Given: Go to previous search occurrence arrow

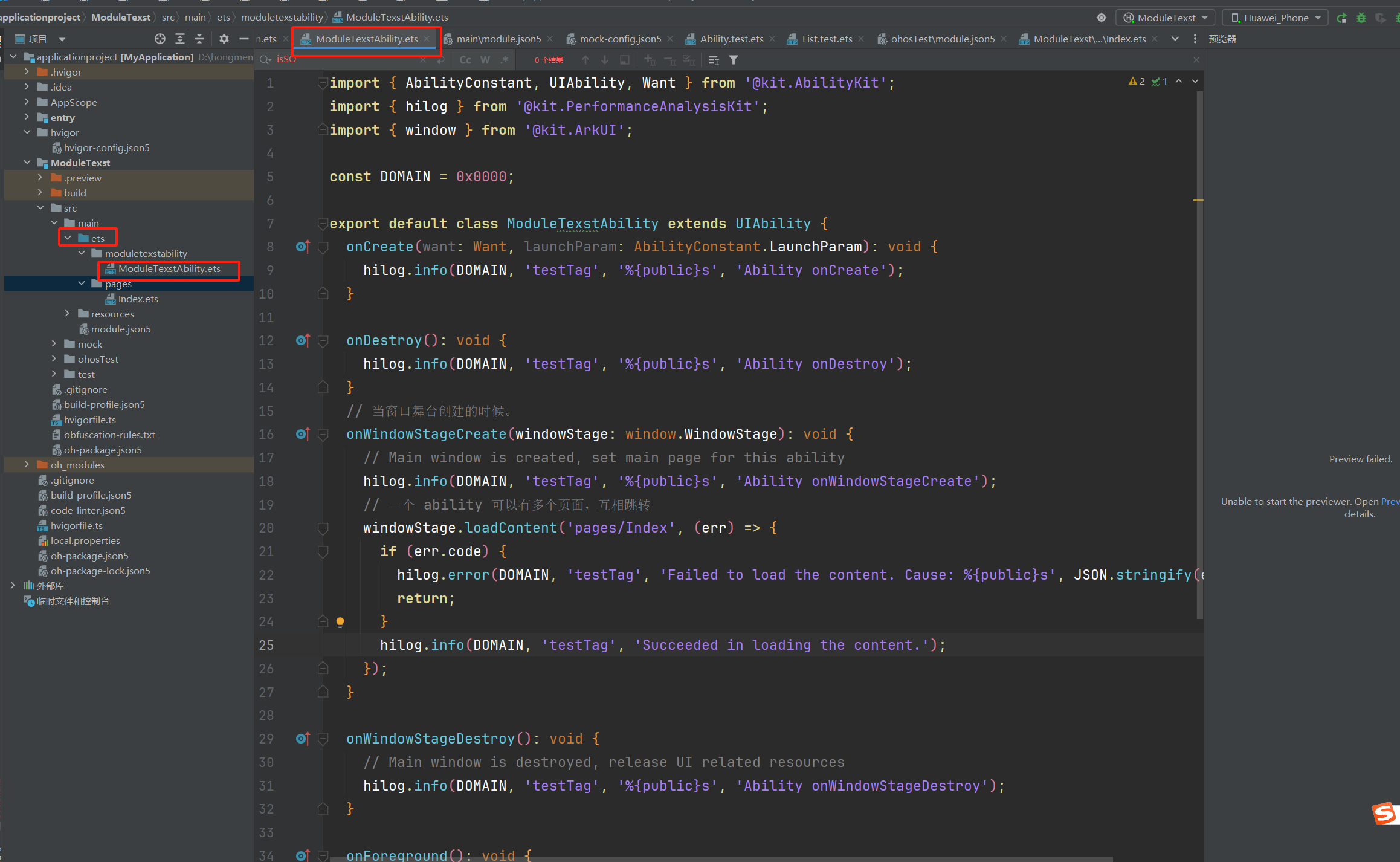Looking at the screenshot, I should [585, 60].
